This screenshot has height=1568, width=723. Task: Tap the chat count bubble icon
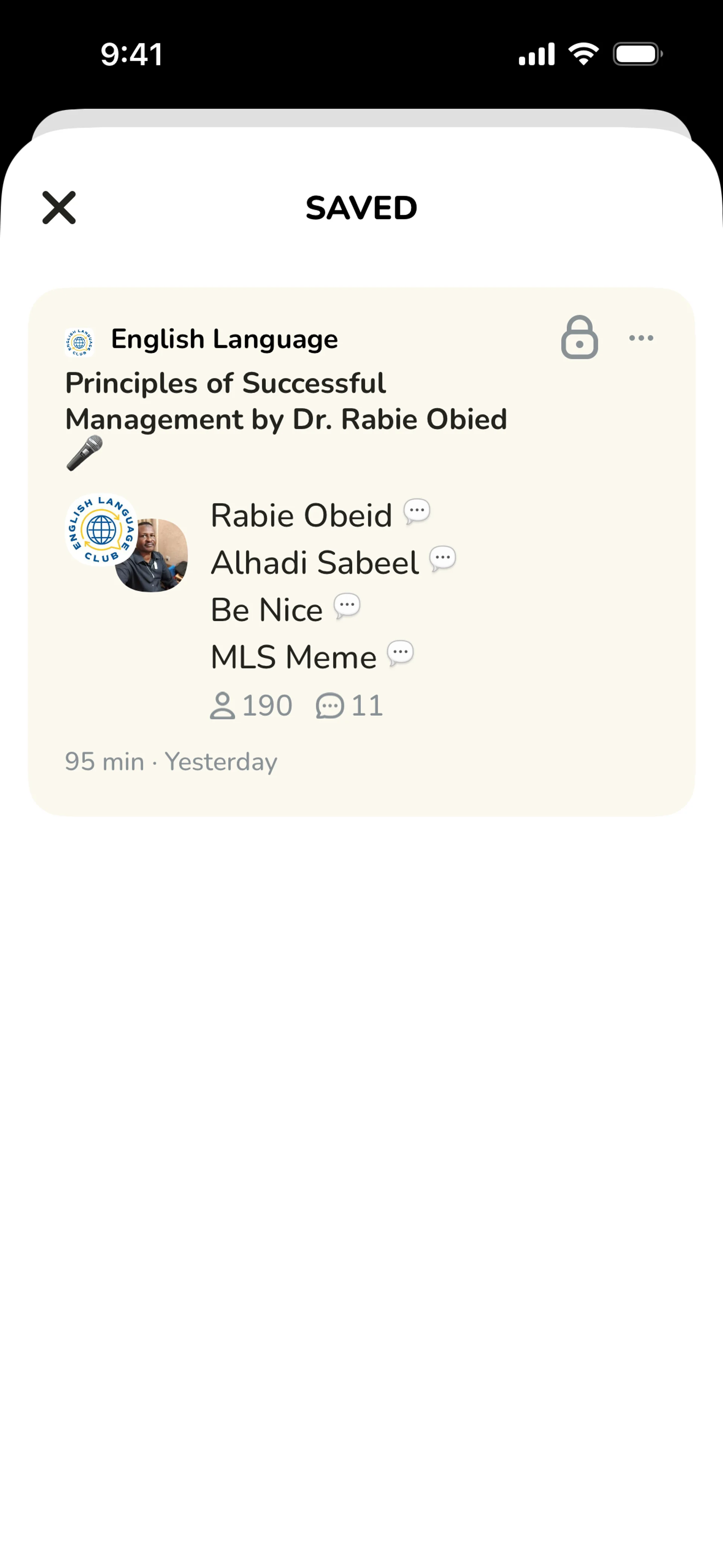pos(330,706)
